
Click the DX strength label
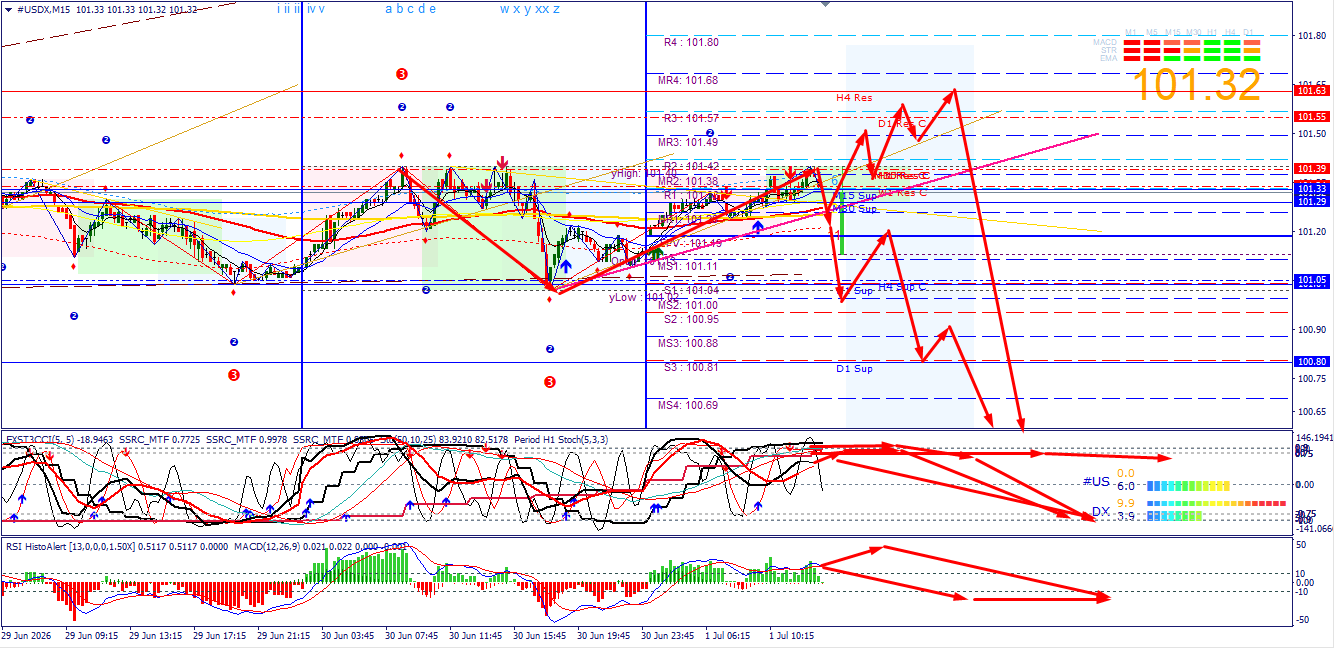(1101, 511)
